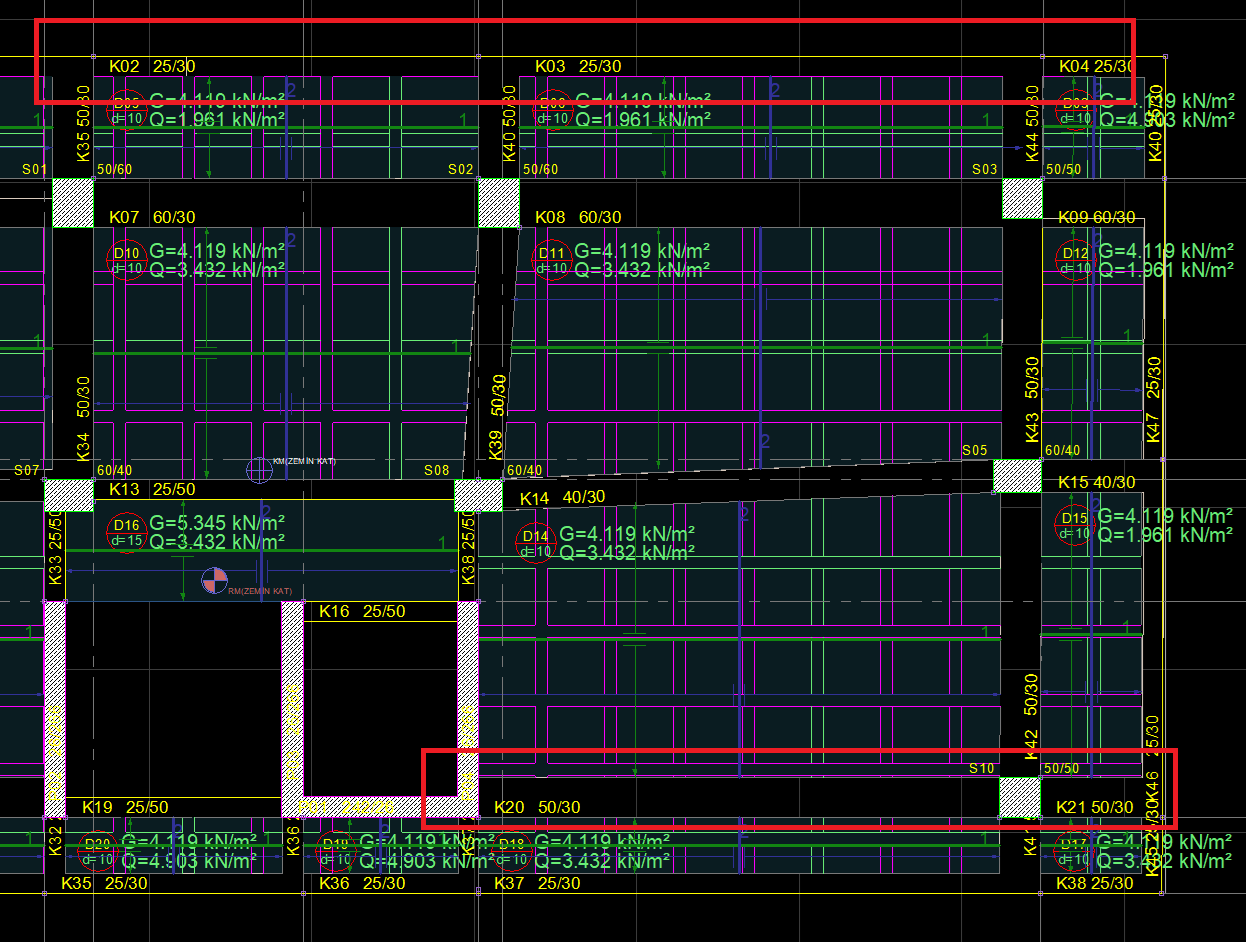Pick the vertical K44 50/30 beam label

(1032, 123)
